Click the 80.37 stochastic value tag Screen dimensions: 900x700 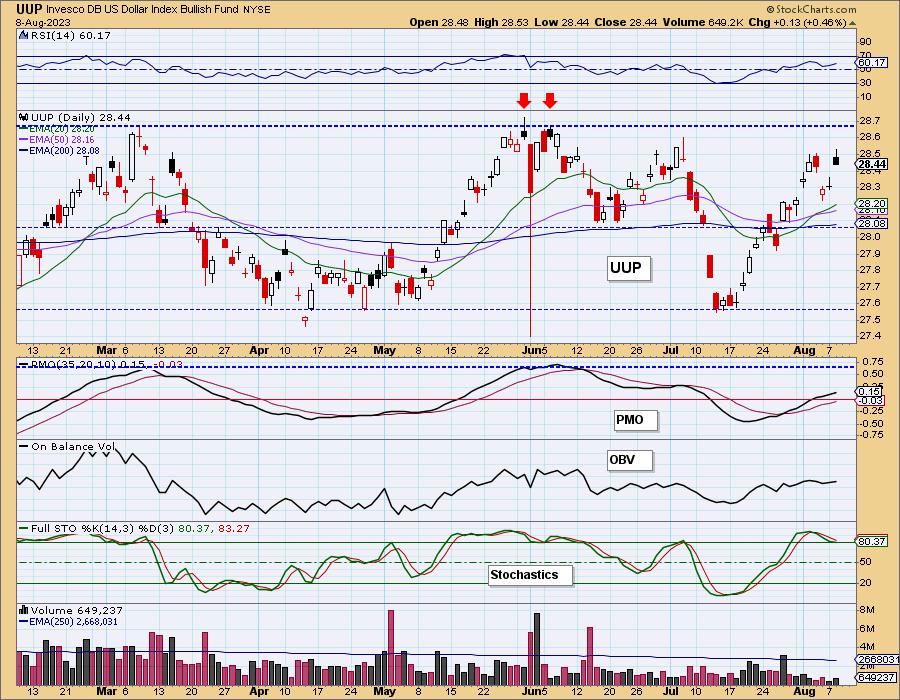click(872, 541)
